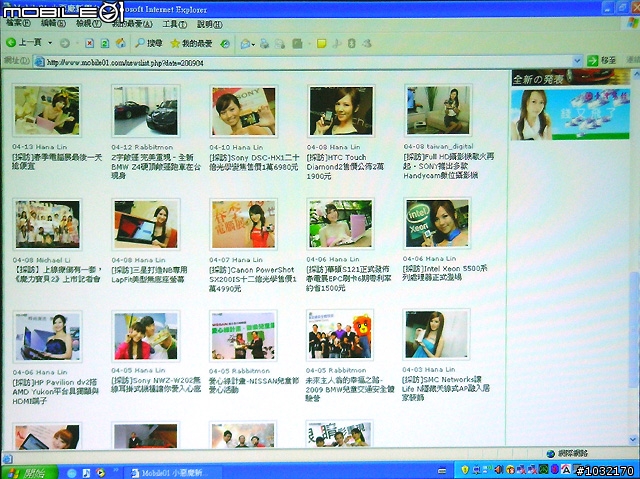Click the yellow shield tray icon
Screen dimensions: 640x479
pyautogui.click(x=464, y=470)
